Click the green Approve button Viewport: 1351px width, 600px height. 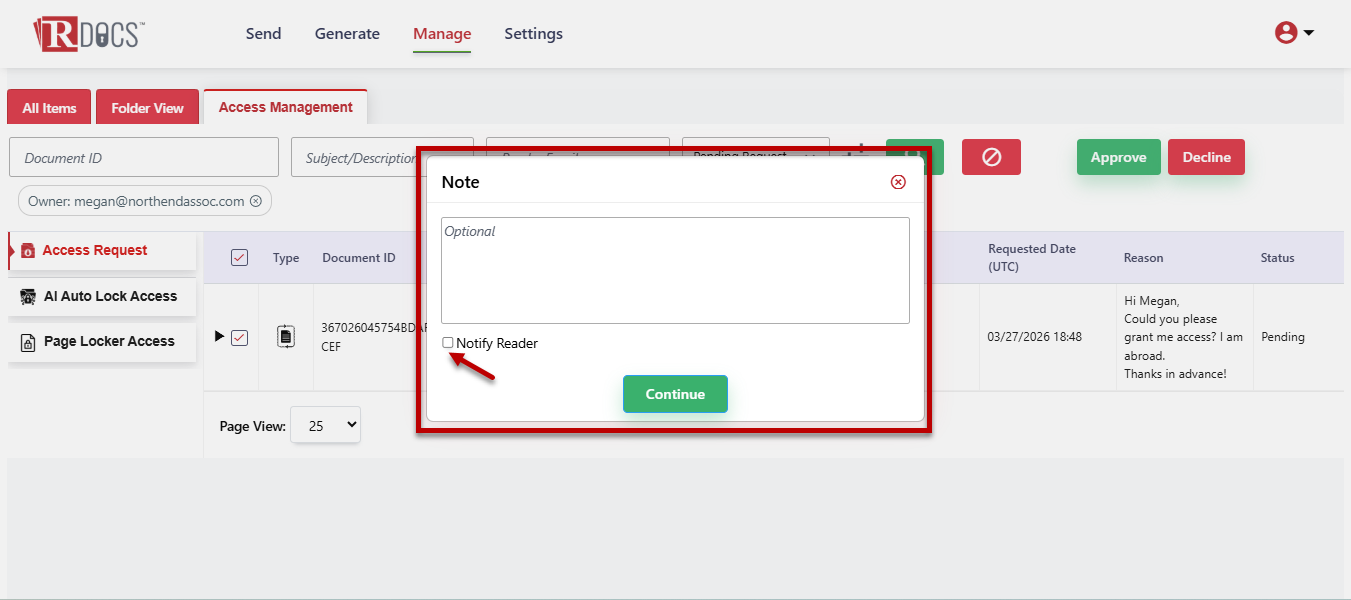1118,157
